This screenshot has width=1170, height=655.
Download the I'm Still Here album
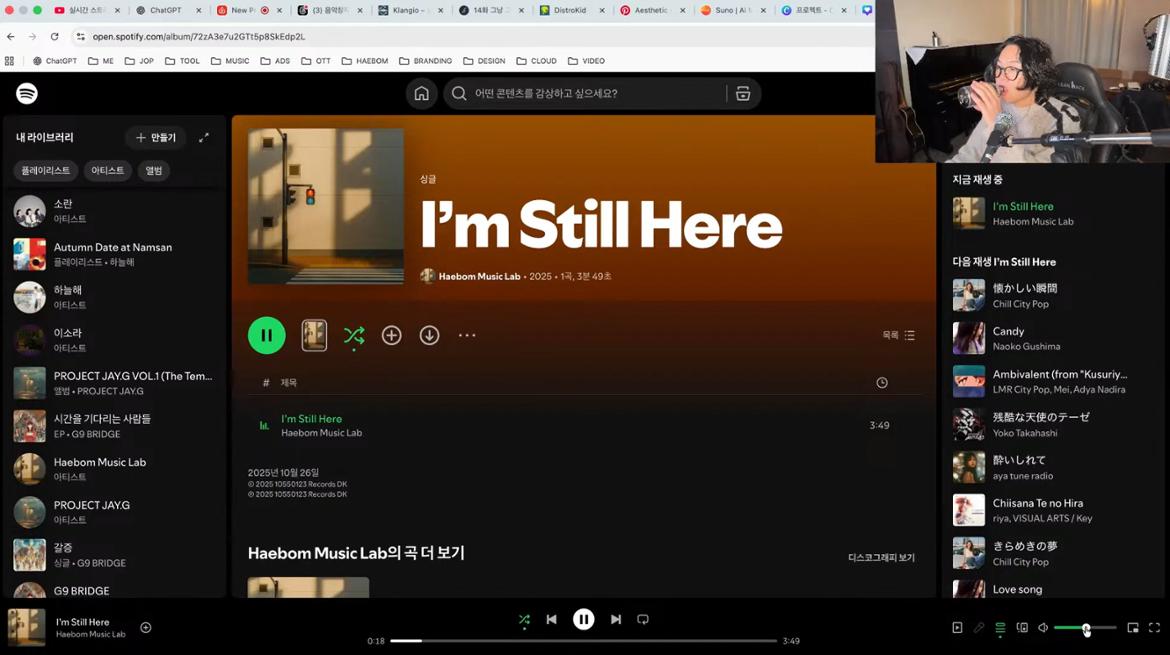tap(429, 336)
